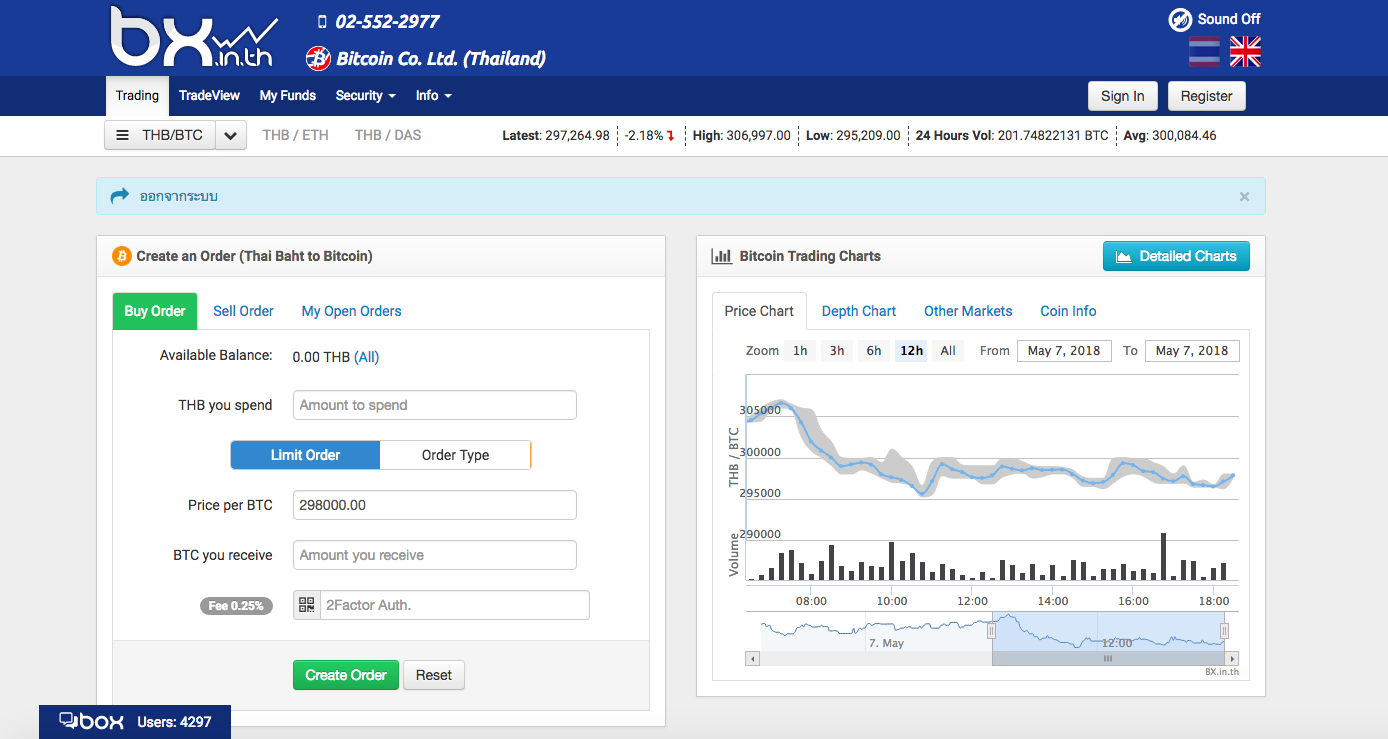
Task: Click the tallest volume bar near 17:00
Action: tap(1163, 557)
